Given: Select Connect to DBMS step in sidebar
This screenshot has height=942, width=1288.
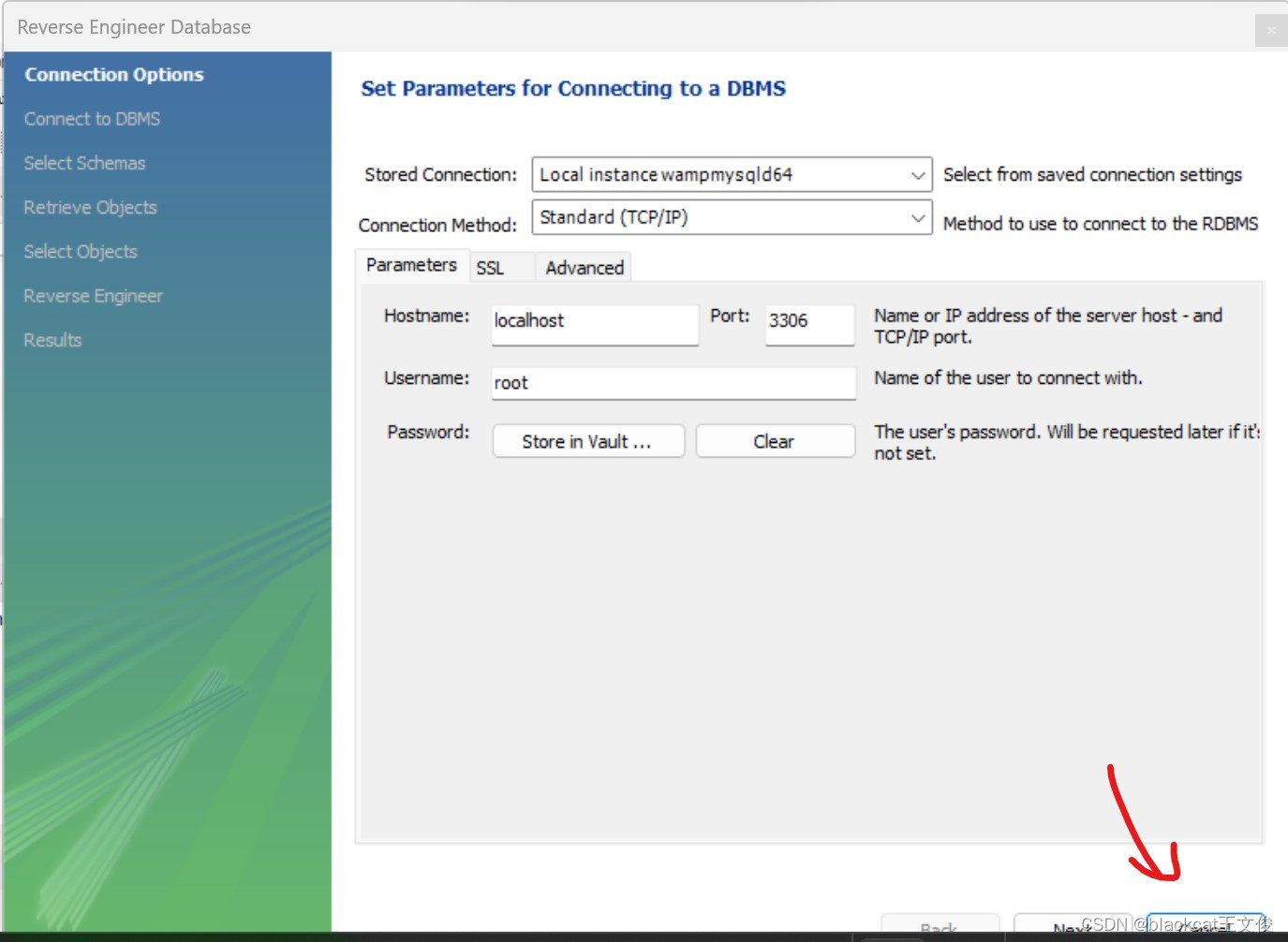Looking at the screenshot, I should point(92,119).
